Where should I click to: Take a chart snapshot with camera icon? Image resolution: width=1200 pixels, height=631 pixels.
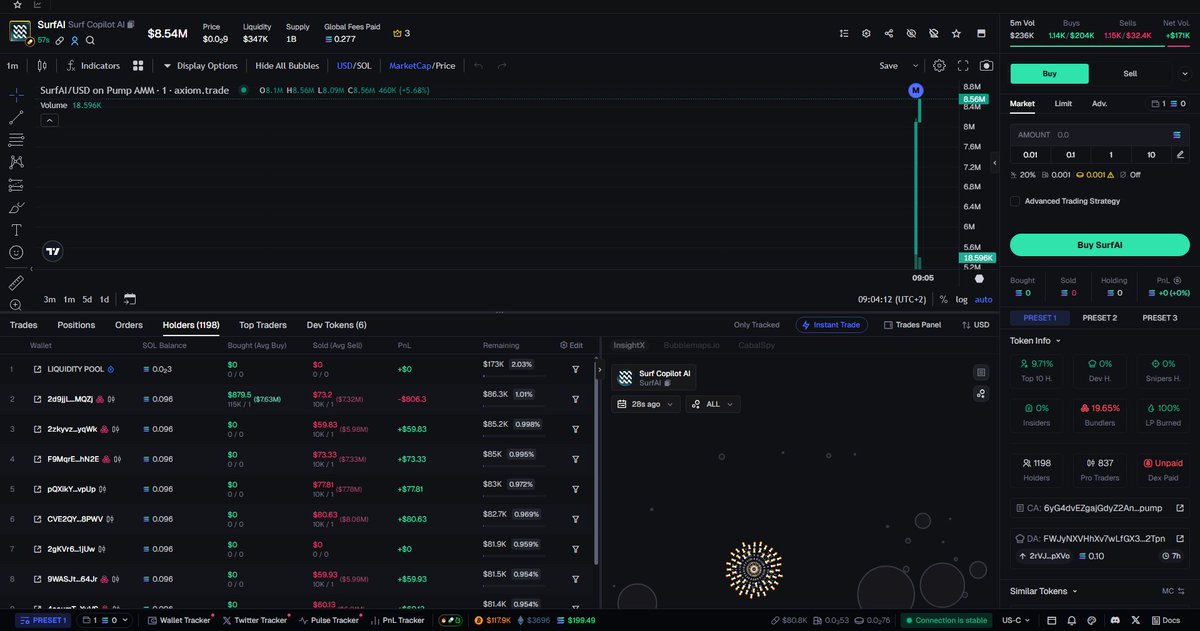tap(987, 66)
